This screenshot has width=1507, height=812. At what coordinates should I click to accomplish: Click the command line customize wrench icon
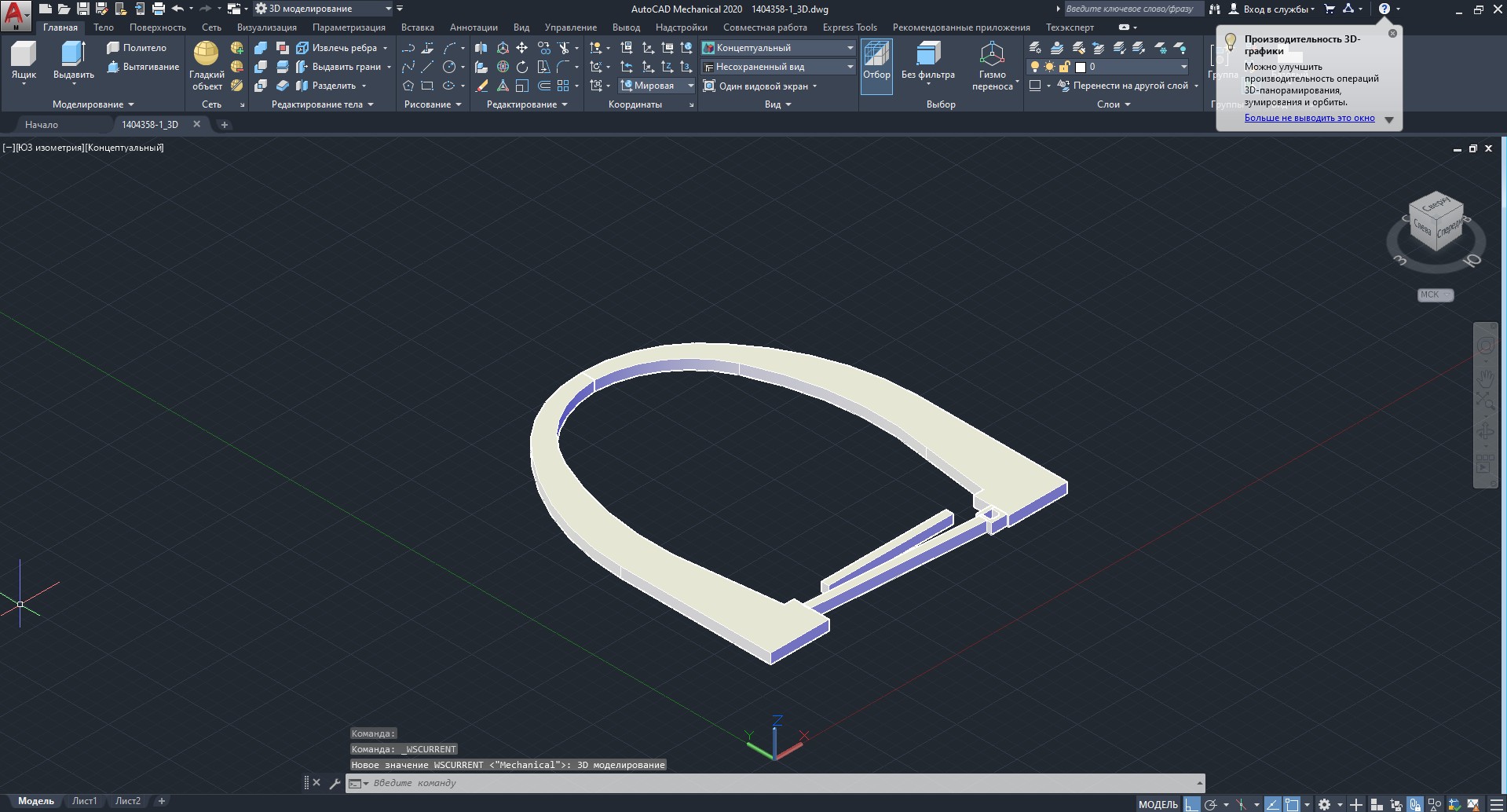[x=335, y=783]
